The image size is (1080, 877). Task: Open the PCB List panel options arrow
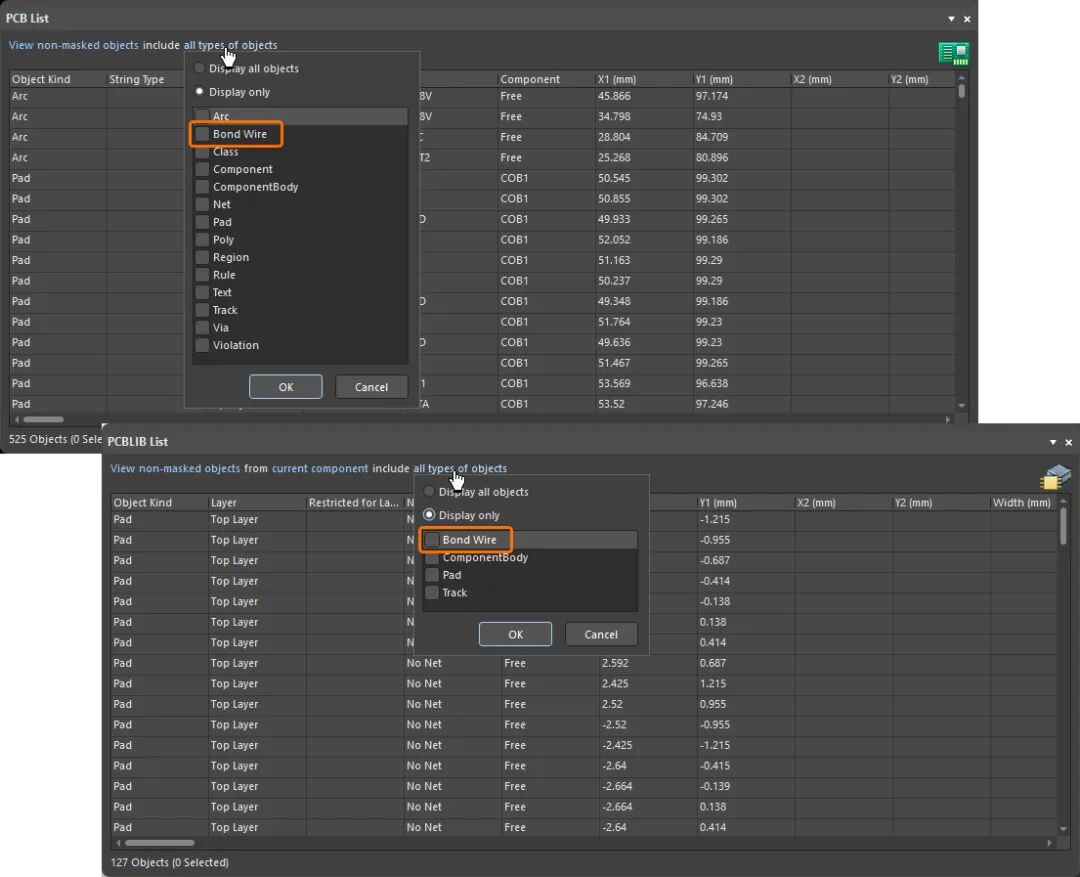(951, 19)
